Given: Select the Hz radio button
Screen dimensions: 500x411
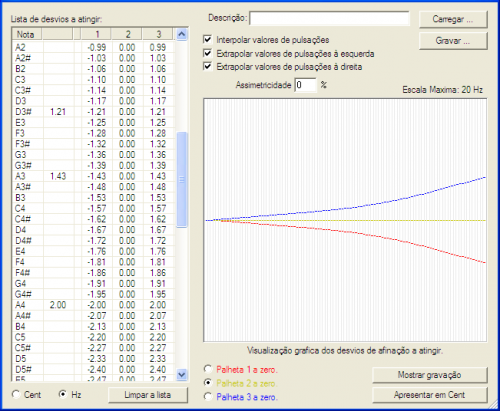Looking at the screenshot, I should click(62, 394).
